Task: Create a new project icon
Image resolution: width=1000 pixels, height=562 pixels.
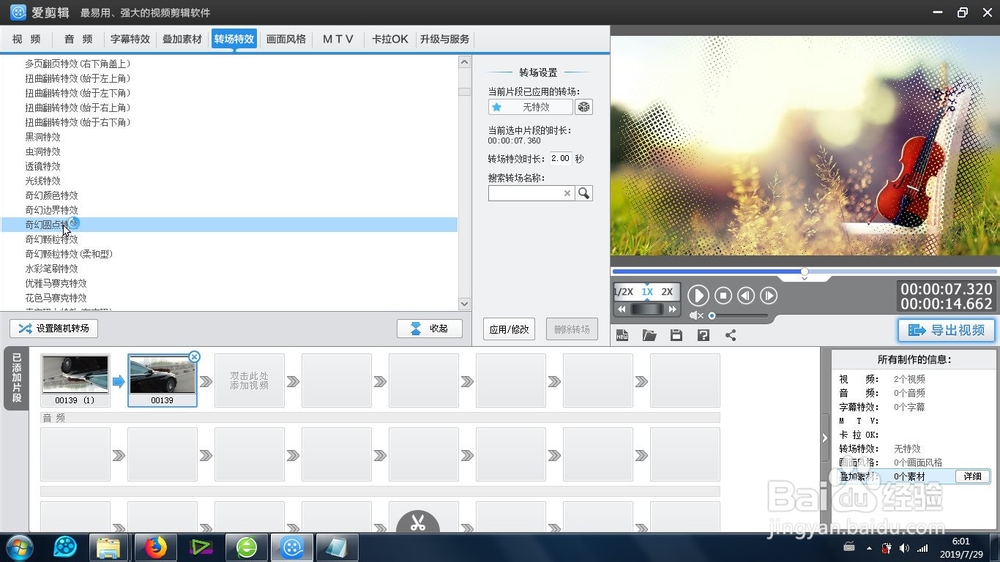Action: 622,336
